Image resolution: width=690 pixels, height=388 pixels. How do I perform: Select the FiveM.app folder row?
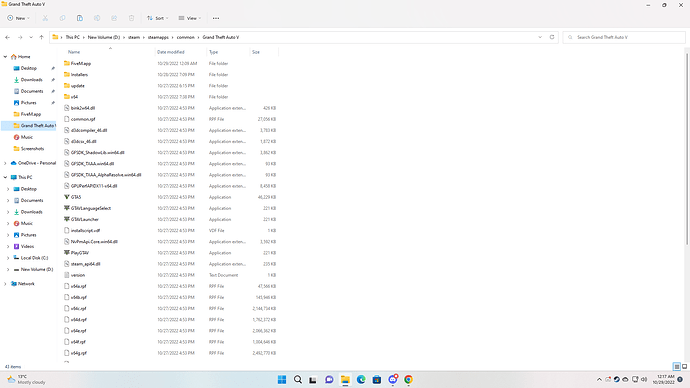tap(170, 63)
